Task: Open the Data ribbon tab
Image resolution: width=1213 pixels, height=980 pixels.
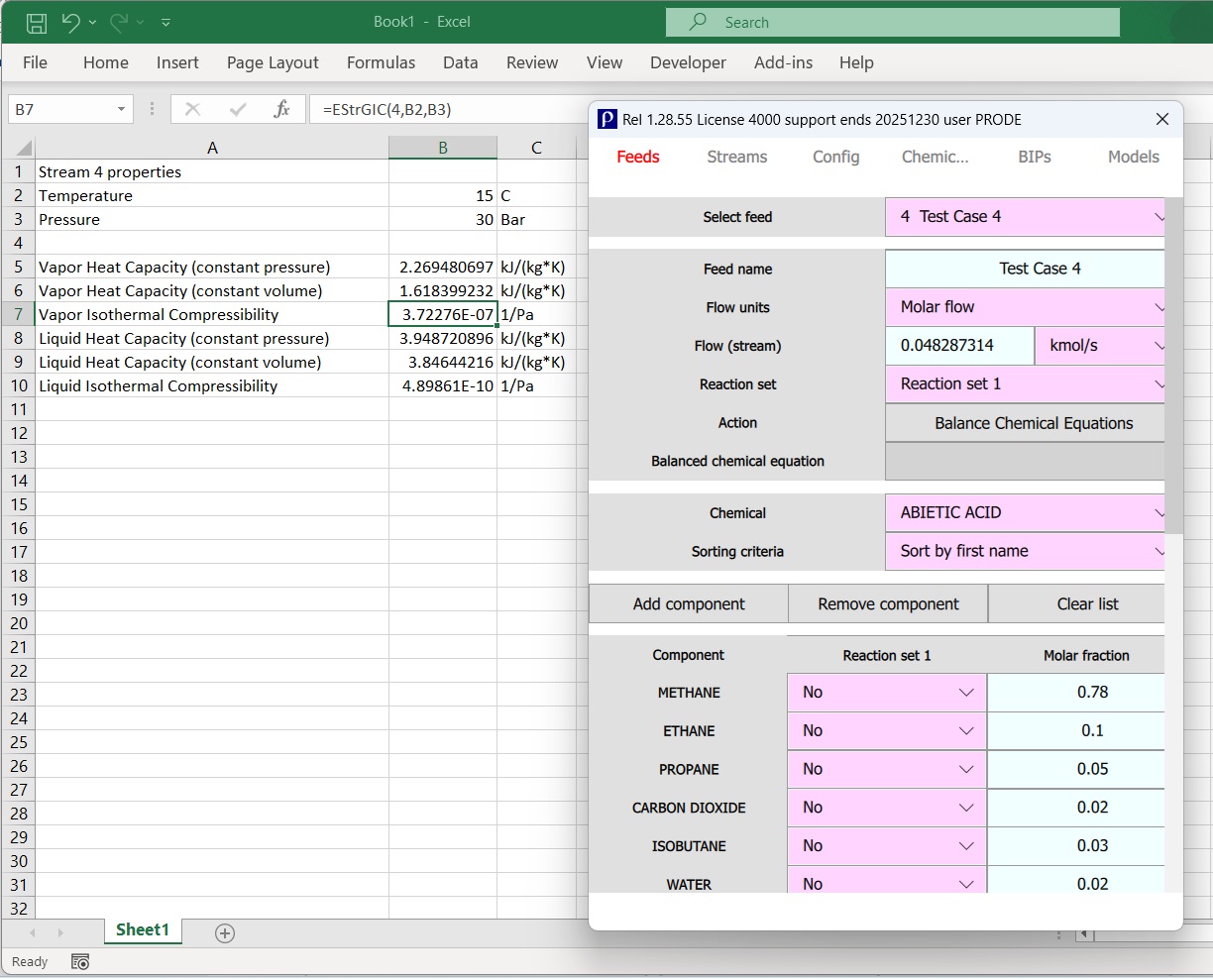Action: 461,62
